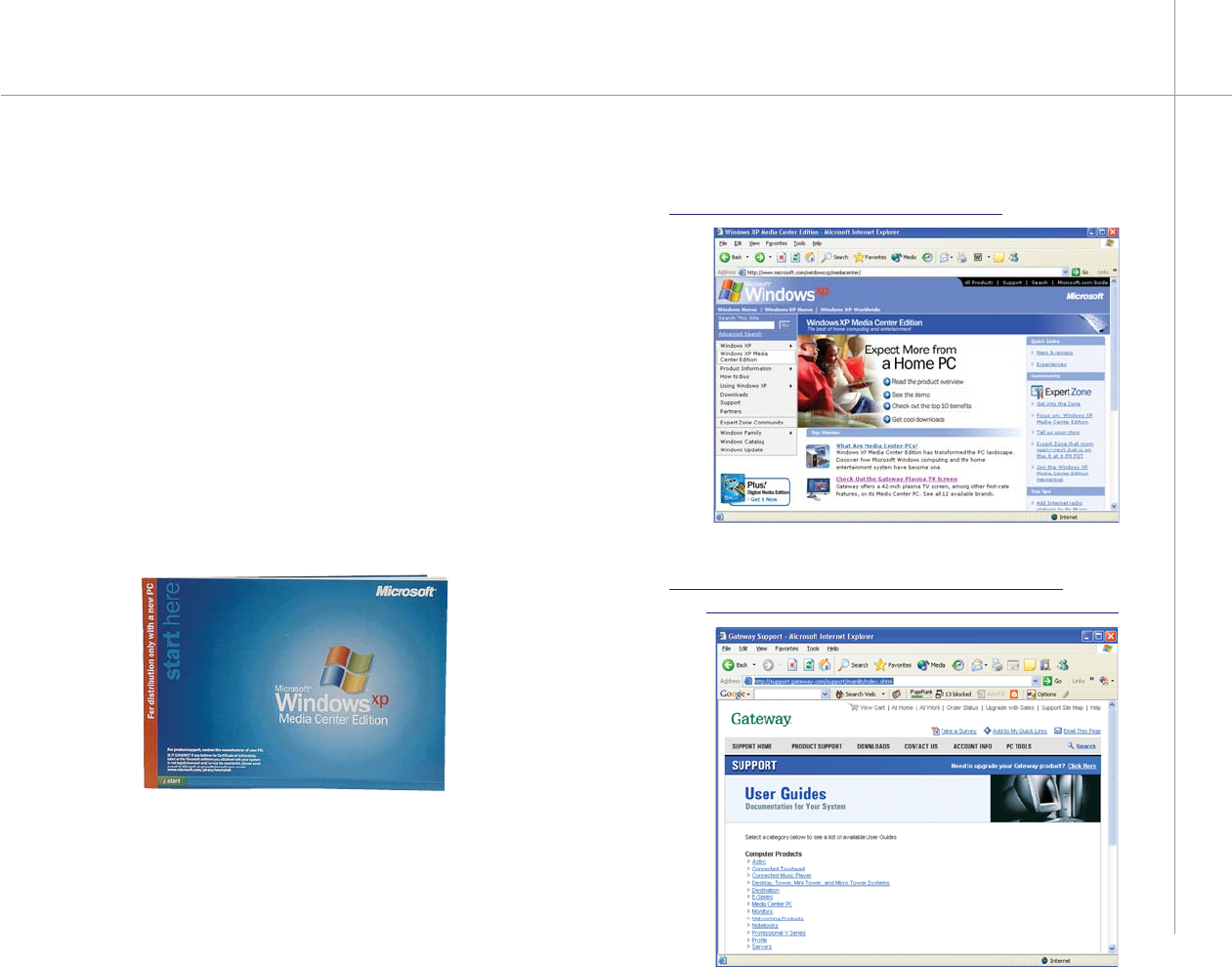
Task: Open Favorites in Windows XP Media Center browser toolbar
Action: pyautogui.click(x=871, y=258)
